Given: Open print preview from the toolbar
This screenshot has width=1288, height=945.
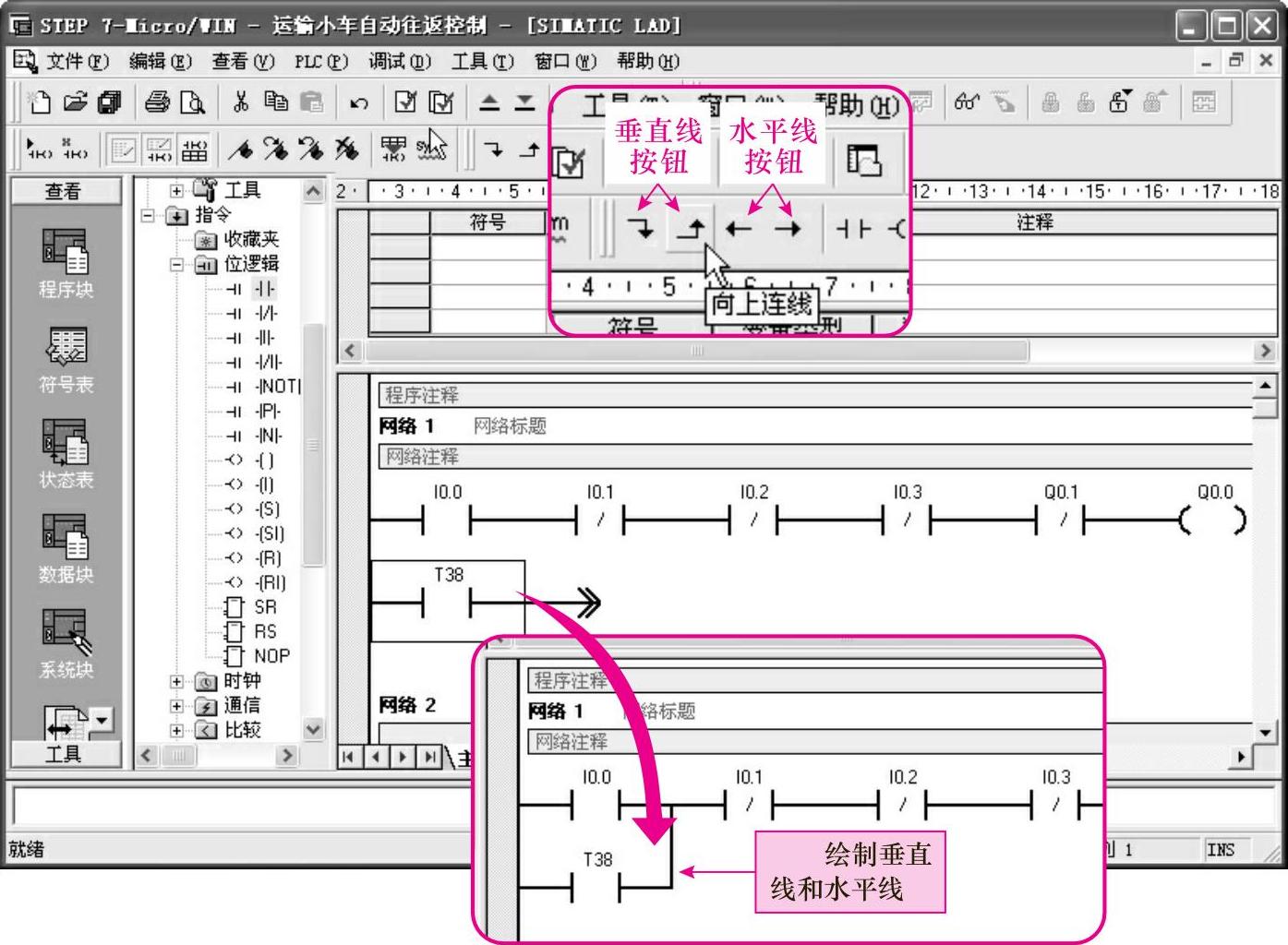Looking at the screenshot, I should point(192,102).
